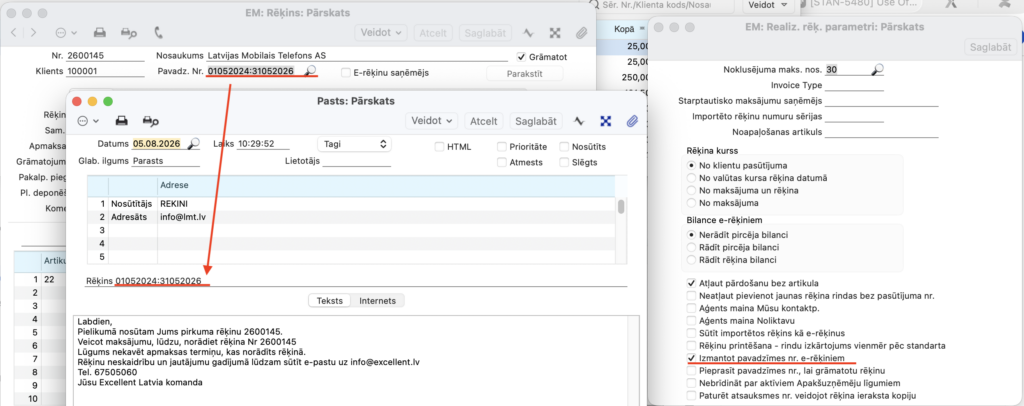Open workflow overview icon in Rēķins window

coord(554,32)
